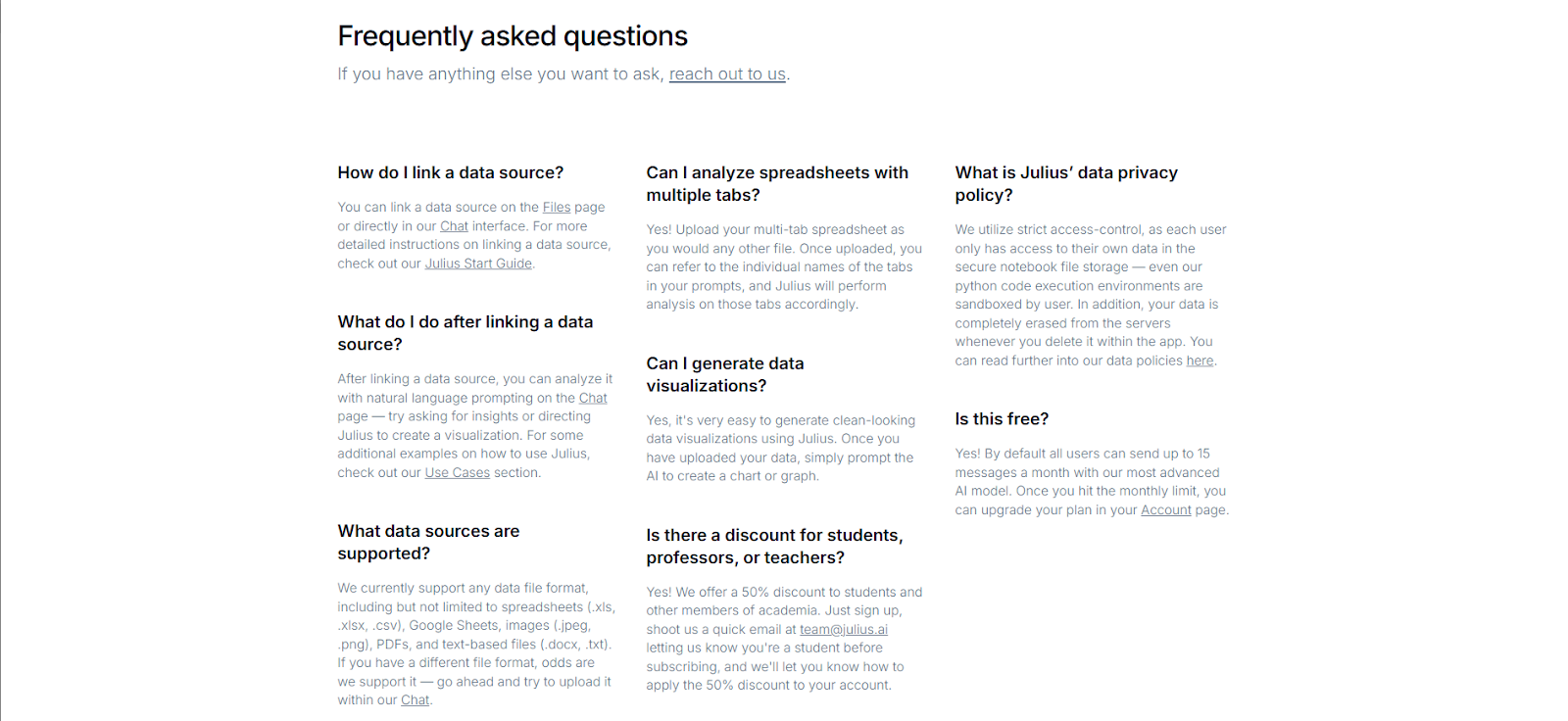
Task: Click 'What data sources are supported?' heading
Action: (x=428, y=542)
